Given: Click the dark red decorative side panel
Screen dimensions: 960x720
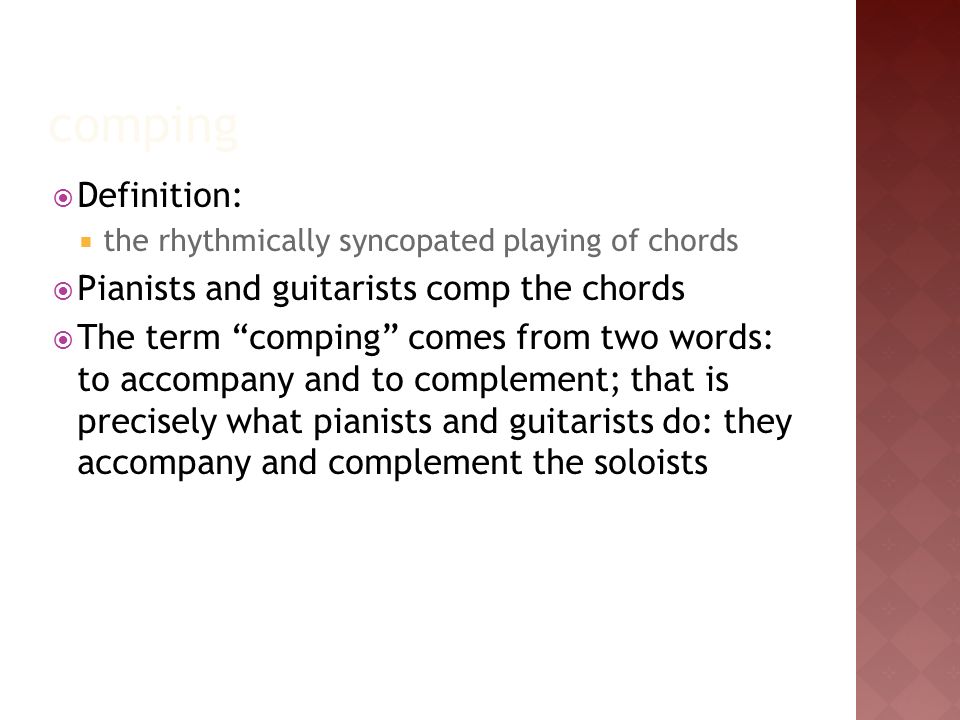Looking at the screenshot, I should click(x=907, y=360).
